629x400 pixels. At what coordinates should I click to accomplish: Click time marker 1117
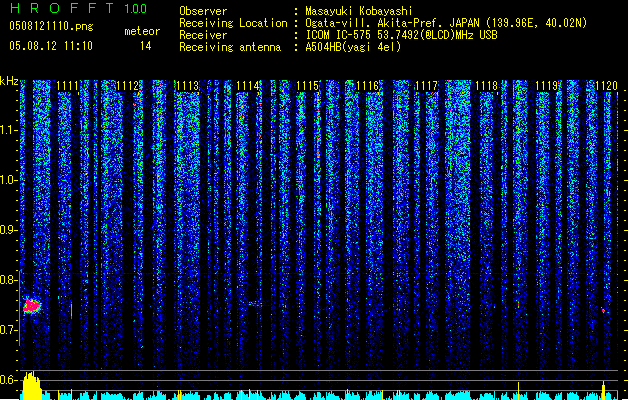tap(427, 86)
